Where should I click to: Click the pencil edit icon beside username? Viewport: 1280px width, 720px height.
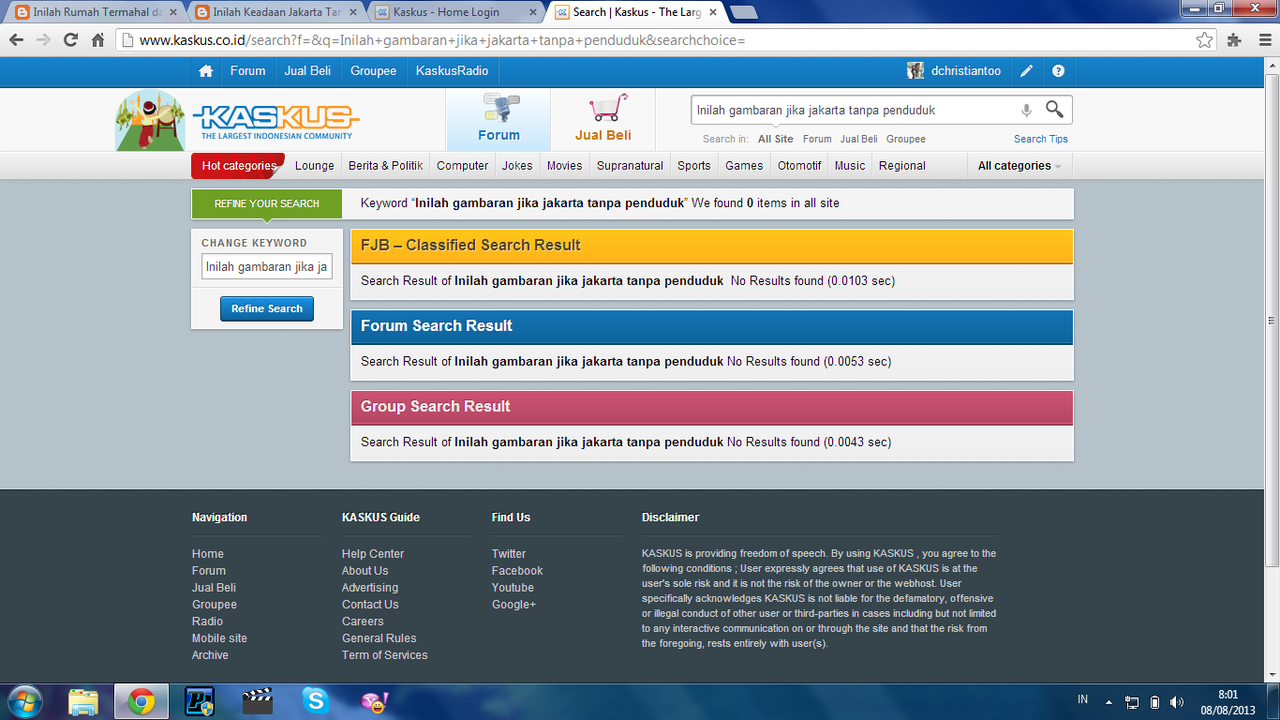1027,71
